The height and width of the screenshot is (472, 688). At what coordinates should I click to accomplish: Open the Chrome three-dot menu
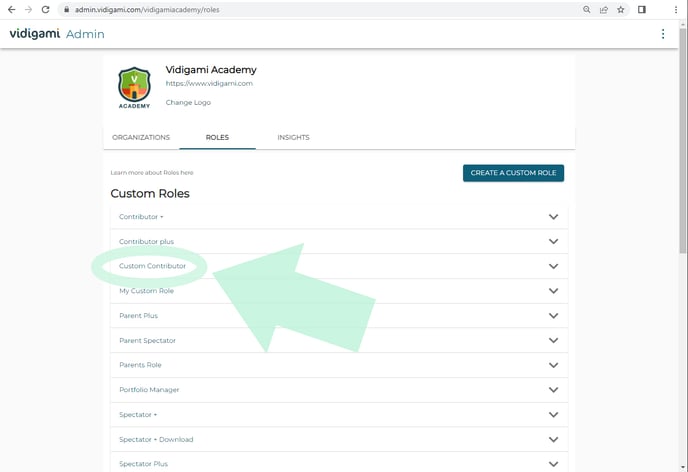click(x=676, y=9)
